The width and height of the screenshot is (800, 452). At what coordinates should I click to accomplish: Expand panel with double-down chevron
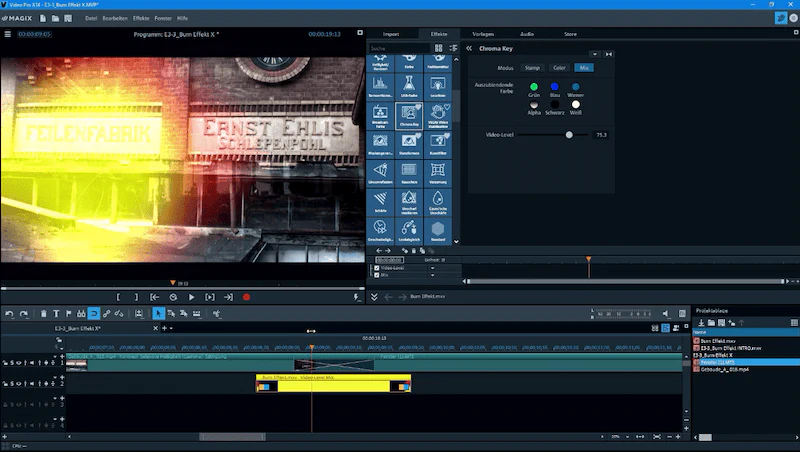click(x=374, y=296)
